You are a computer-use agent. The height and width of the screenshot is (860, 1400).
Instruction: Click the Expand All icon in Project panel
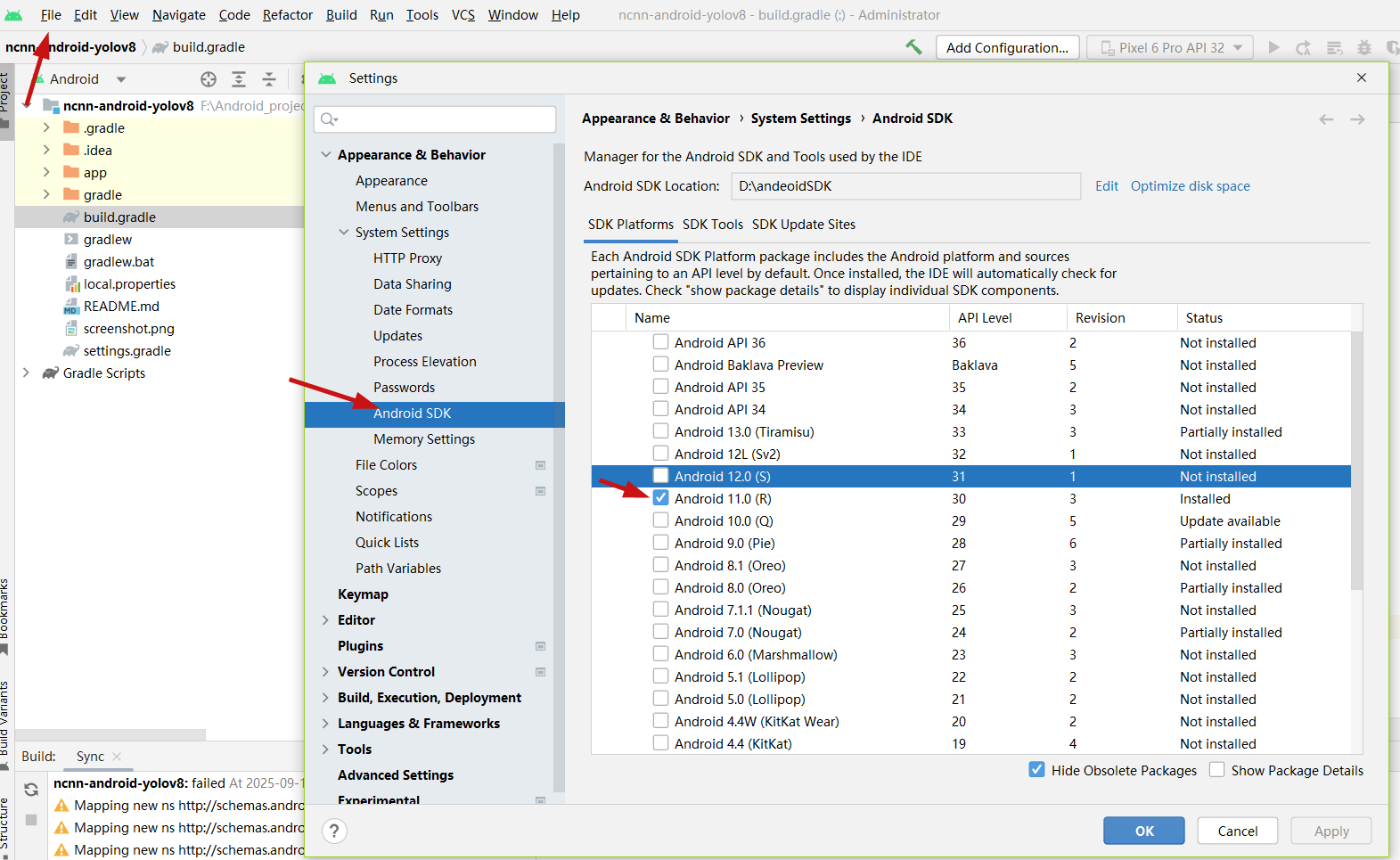tap(239, 79)
